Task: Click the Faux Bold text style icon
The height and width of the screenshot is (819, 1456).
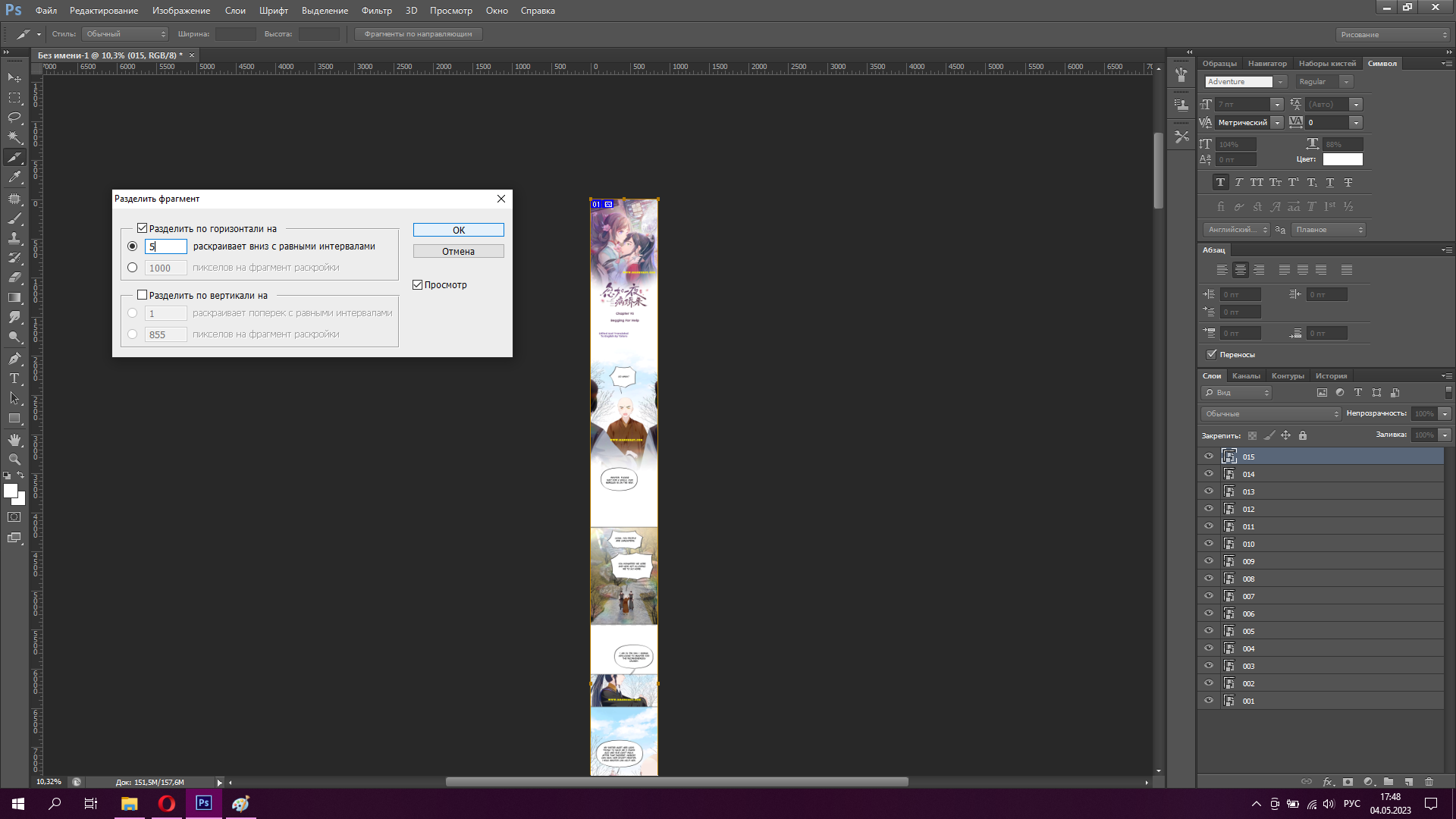Action: pyautogui.click(x=1220, y=182)
